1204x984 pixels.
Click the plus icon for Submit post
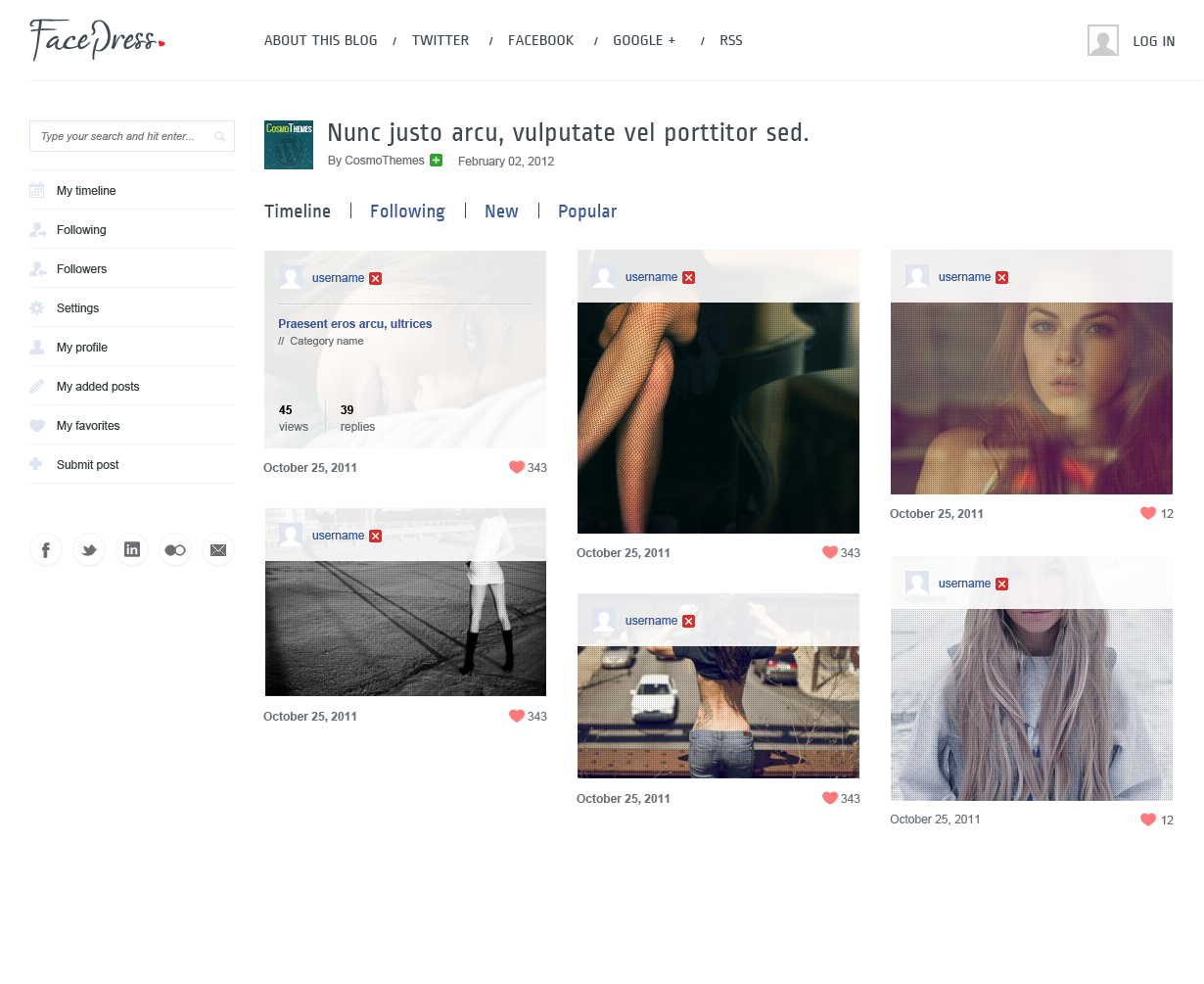click(36, 464)
